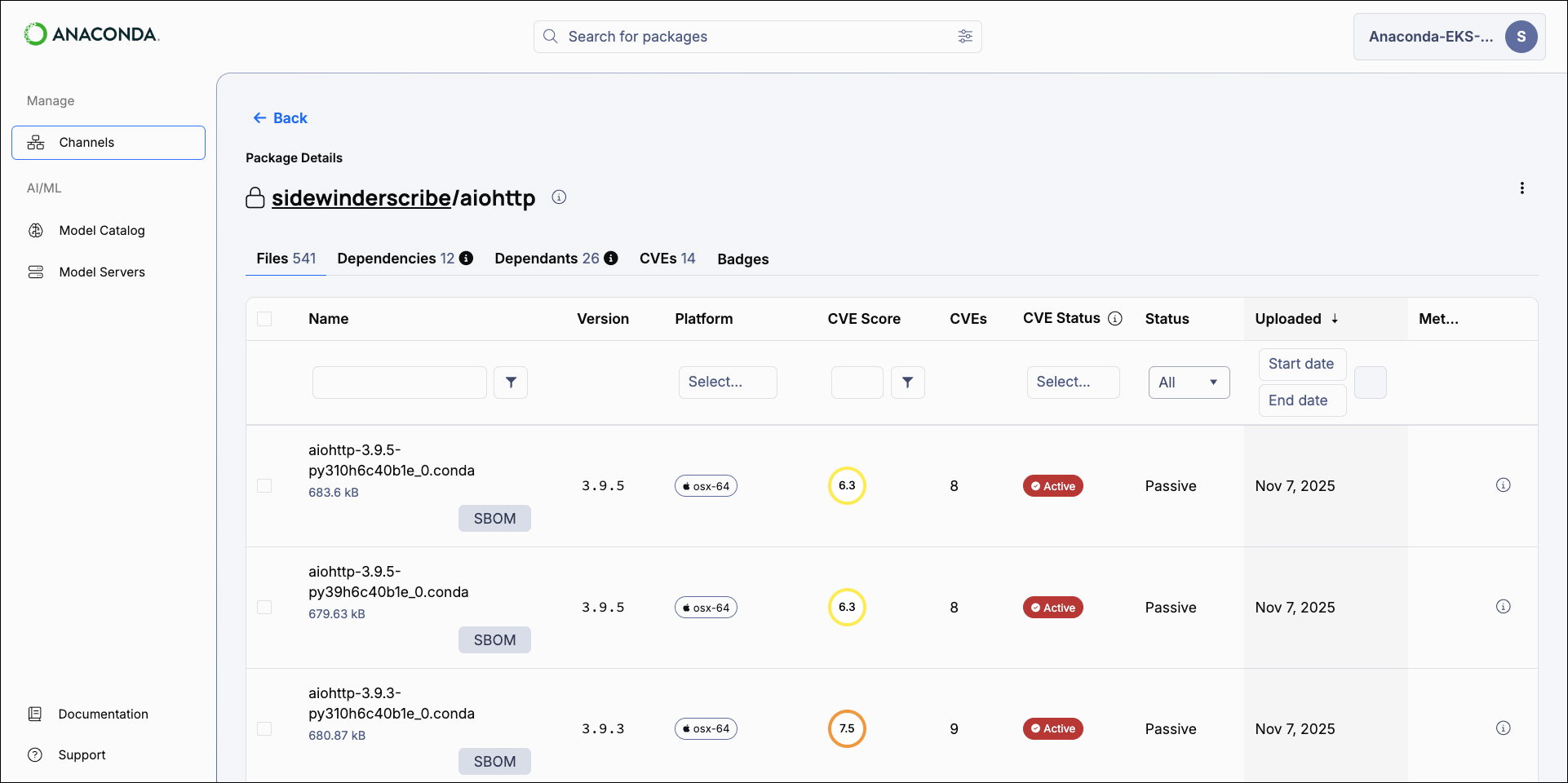This screenshot has width=1568, height=783.
Task: View SBOM for aiohttp-3.9.5-py39h6c40b1e_0.conda
Action: click(x=494, y=639)
